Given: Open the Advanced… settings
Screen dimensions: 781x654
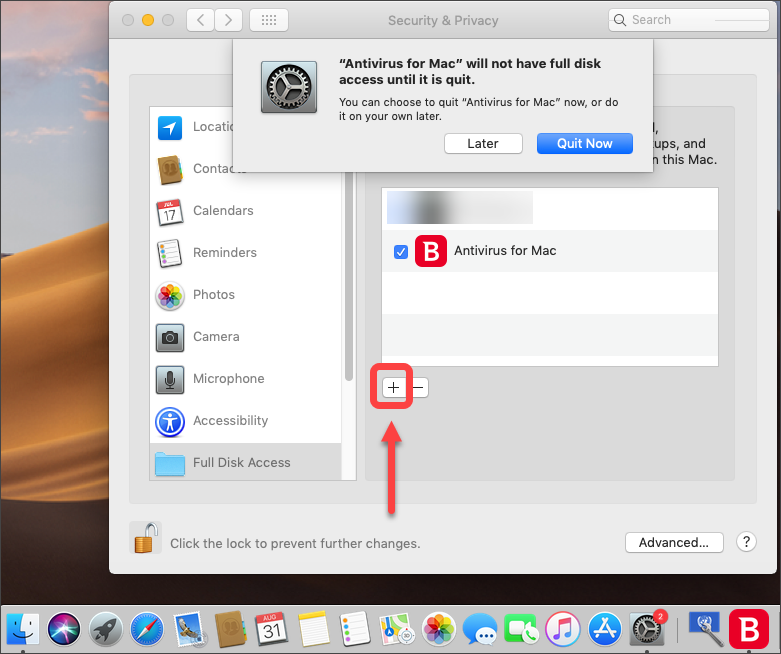Looking at the screenshot, I should tap(674, 542).
